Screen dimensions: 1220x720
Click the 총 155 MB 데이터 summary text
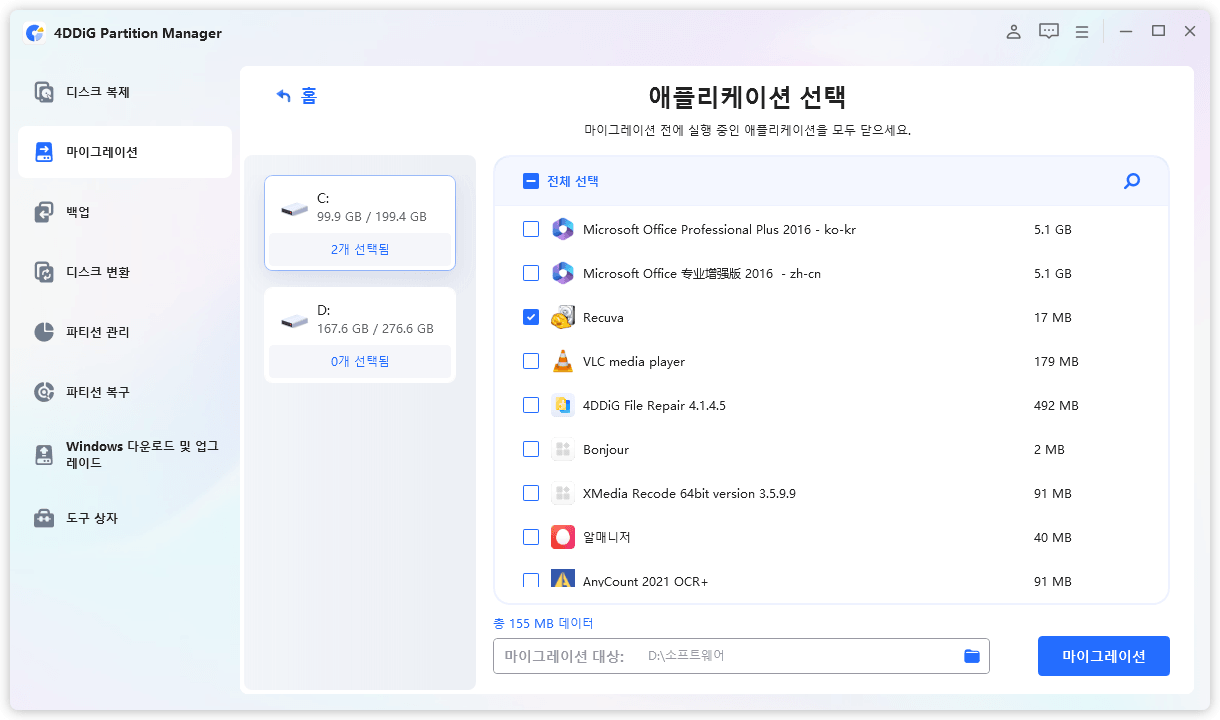coord(543,623)
